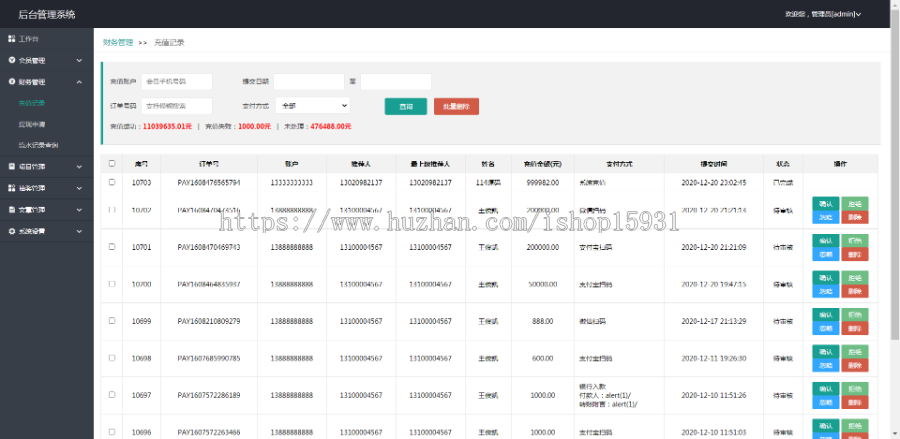Click the 系统设置 gear icon
Image resolution: width=900 pixels, height=439 pixels.
click(x=12, y=231)
